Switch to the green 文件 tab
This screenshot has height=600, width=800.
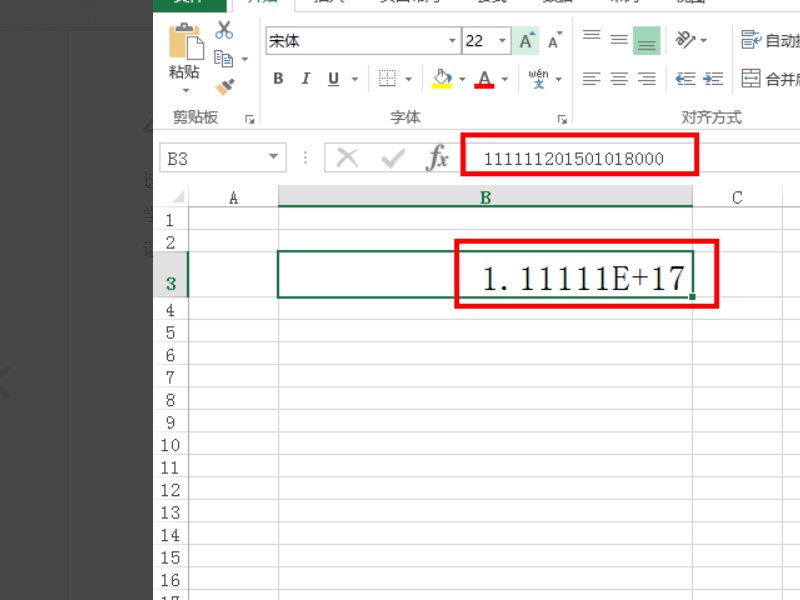(190, 3)
